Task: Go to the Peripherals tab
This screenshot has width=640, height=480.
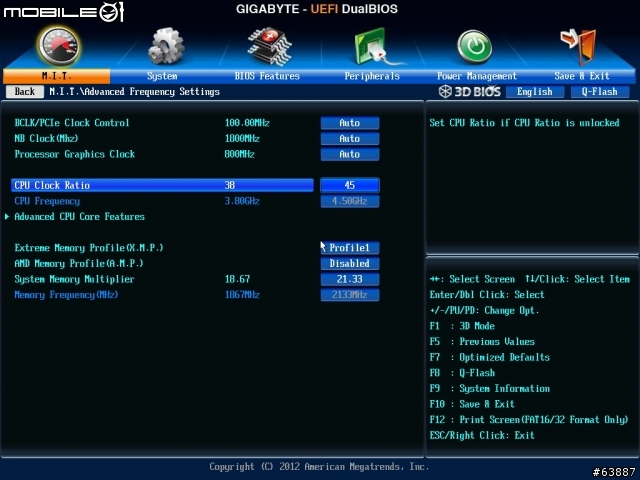Action: [x=372, y=76]
